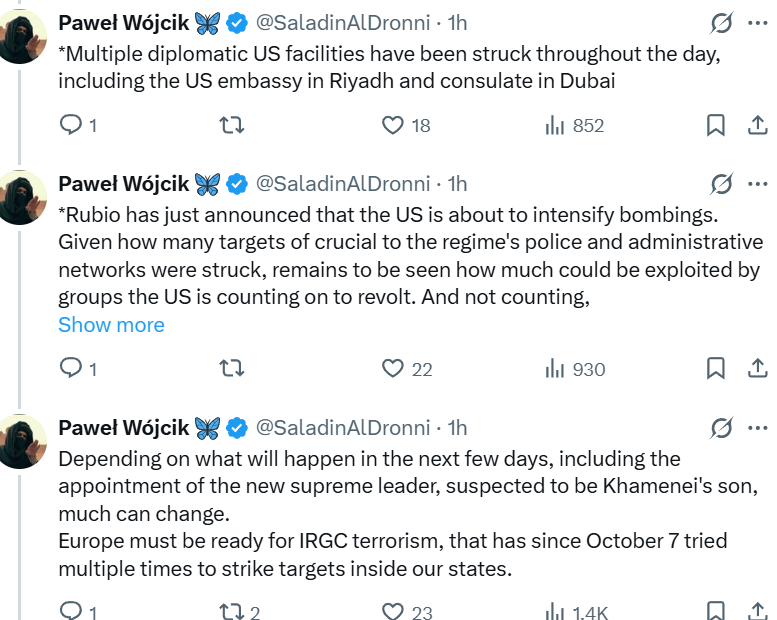Open more options on Rubio tweet
This screenshot has height=620, width=777.
pyautogui.click(x=758, y=184)
